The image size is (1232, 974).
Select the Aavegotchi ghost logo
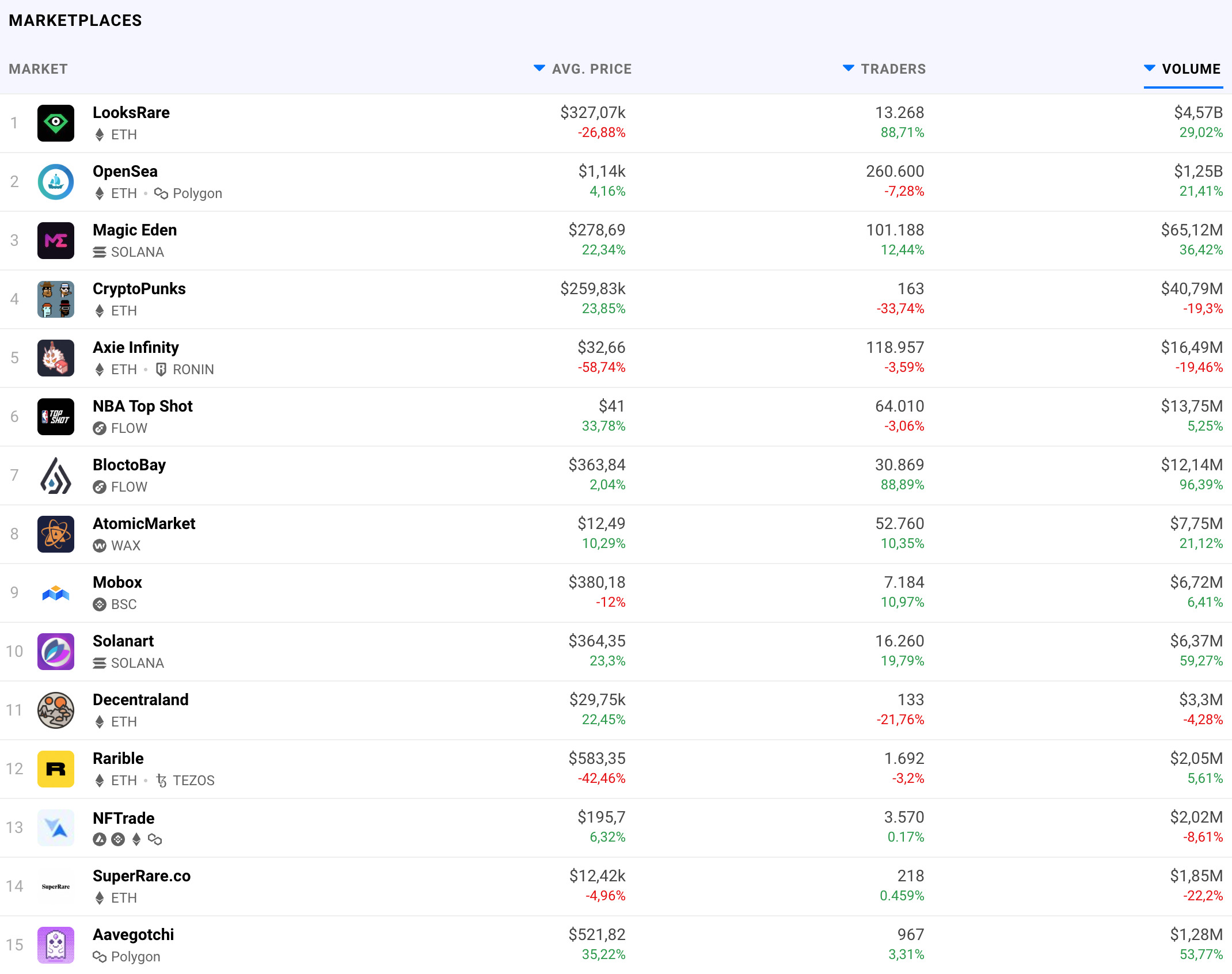pos(56,945)
